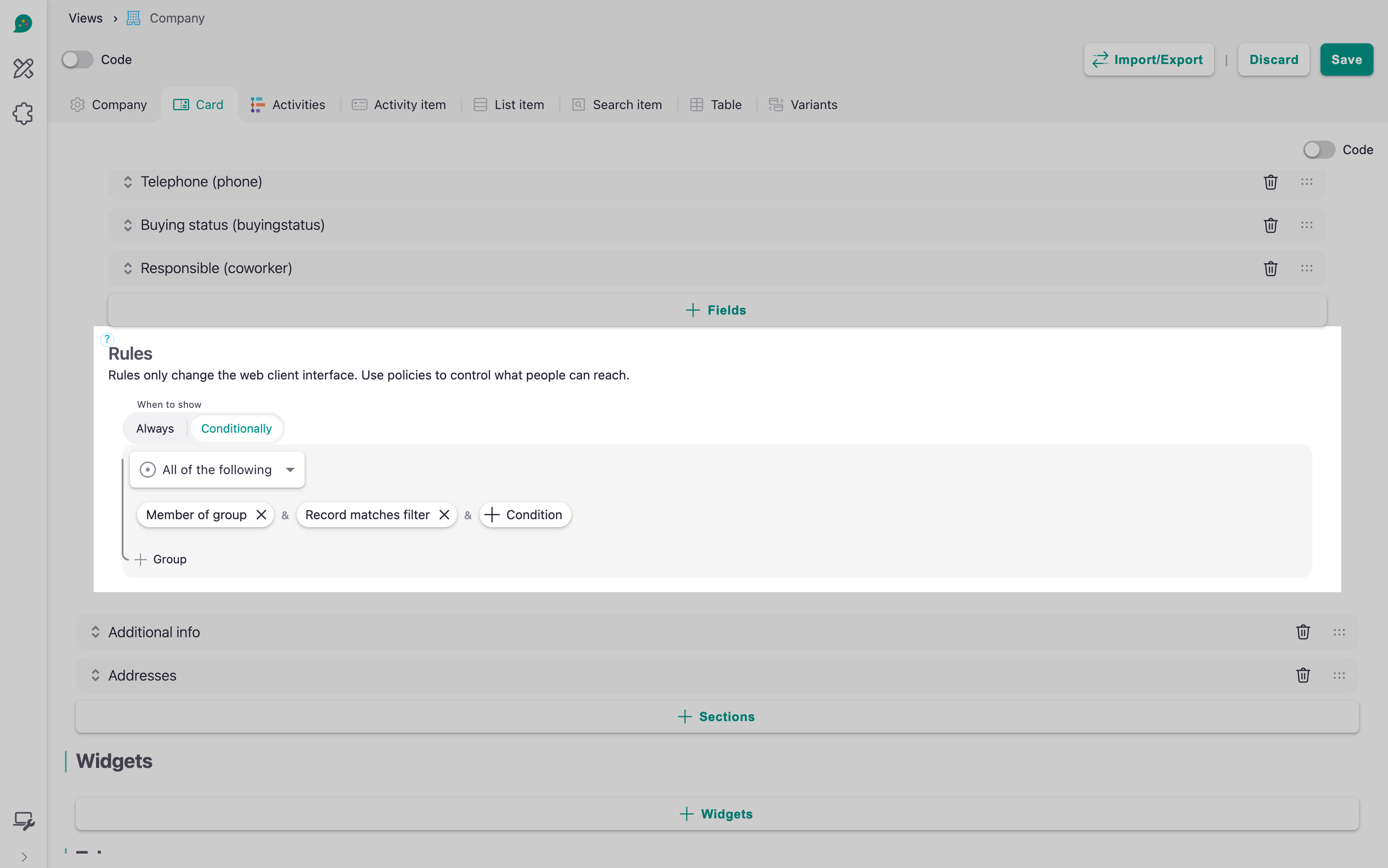Open the monitor wrench icon in sidebar
1388x868 pixels.
pyautogui.click(x=23, y=821)
